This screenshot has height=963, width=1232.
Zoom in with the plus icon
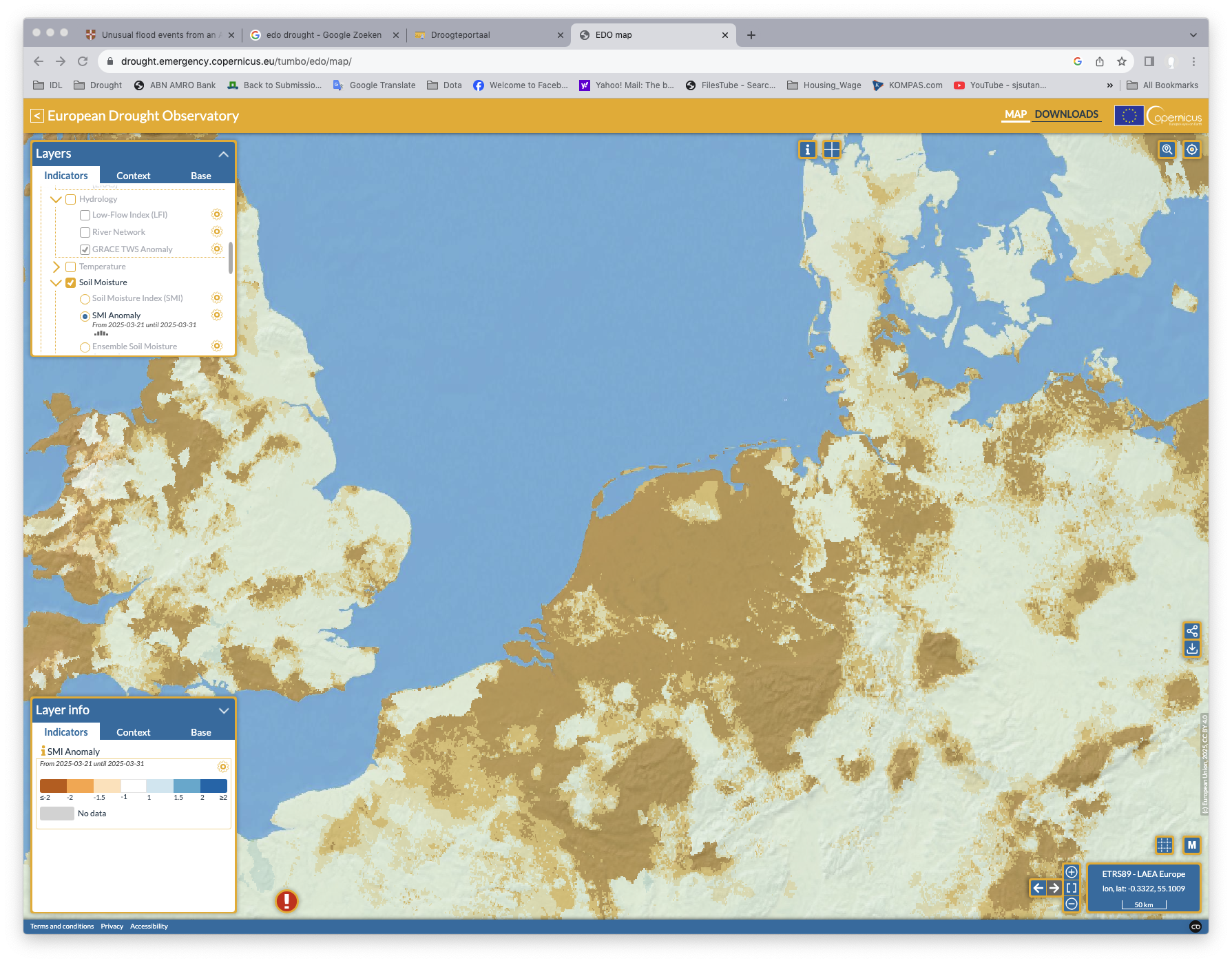click(x=1072, y=872)
